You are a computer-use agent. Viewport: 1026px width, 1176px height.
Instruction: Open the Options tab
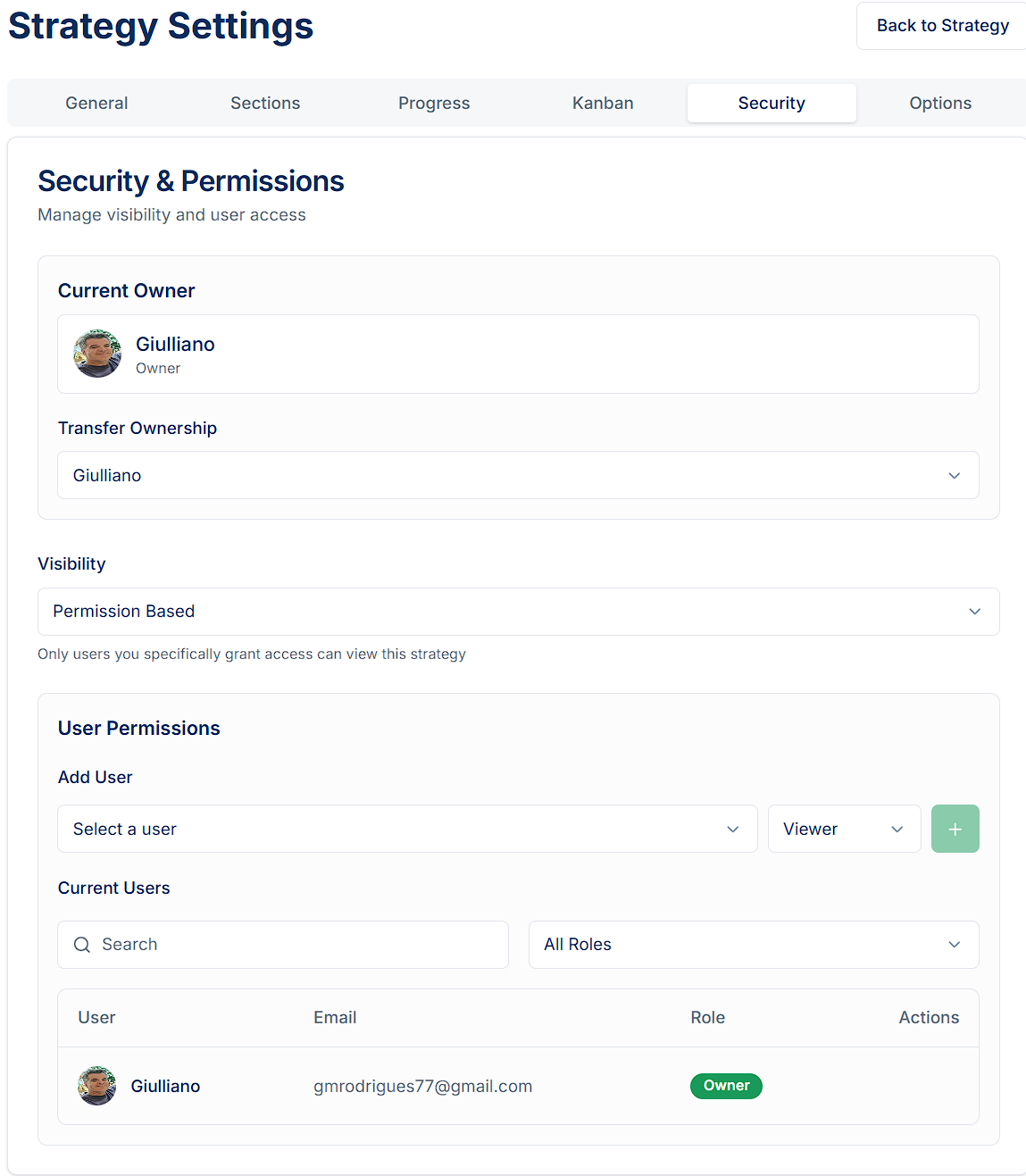[940, 103]
